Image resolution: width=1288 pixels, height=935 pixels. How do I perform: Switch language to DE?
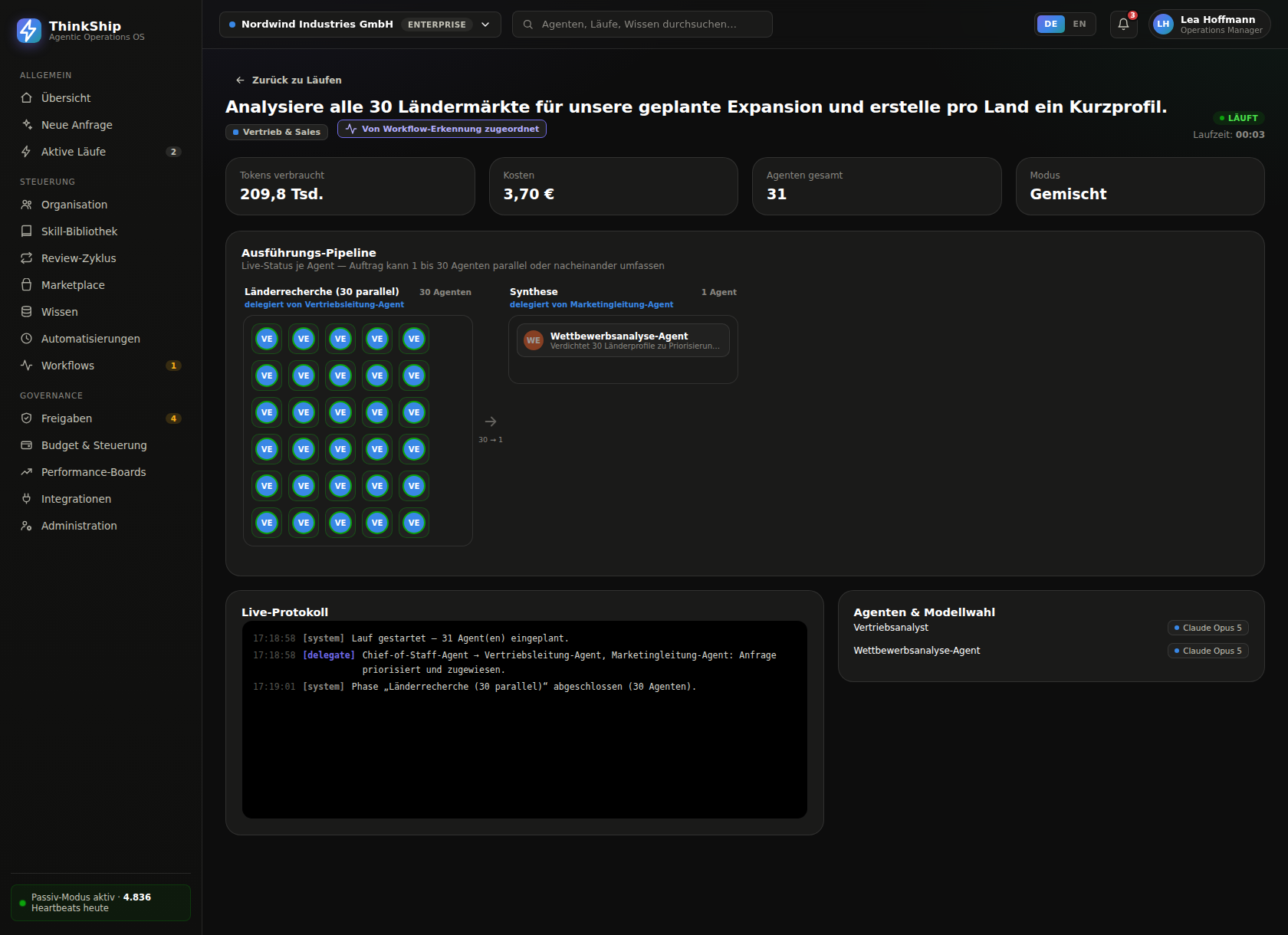point(1050,25)
